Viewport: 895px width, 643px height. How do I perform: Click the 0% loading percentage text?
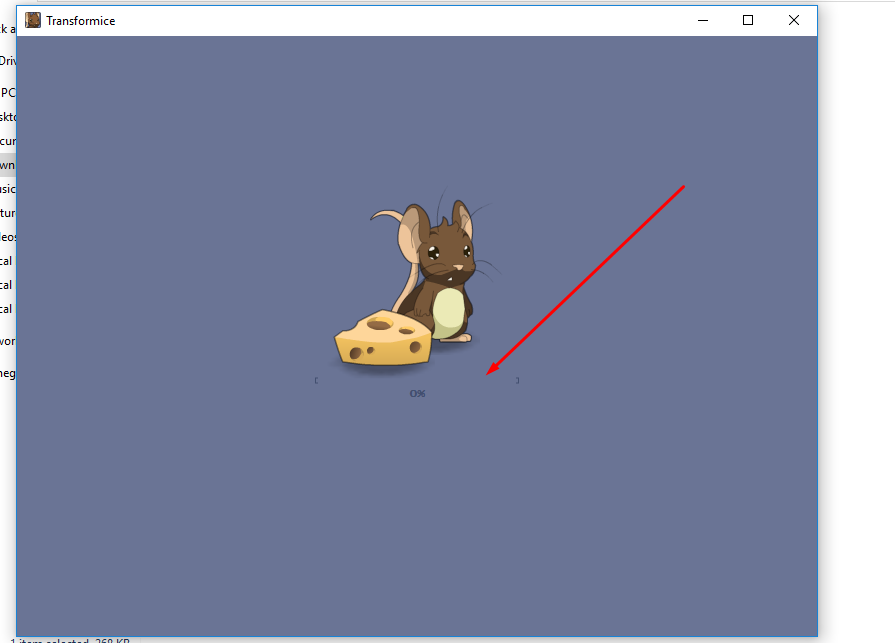[x=417, y=394]
